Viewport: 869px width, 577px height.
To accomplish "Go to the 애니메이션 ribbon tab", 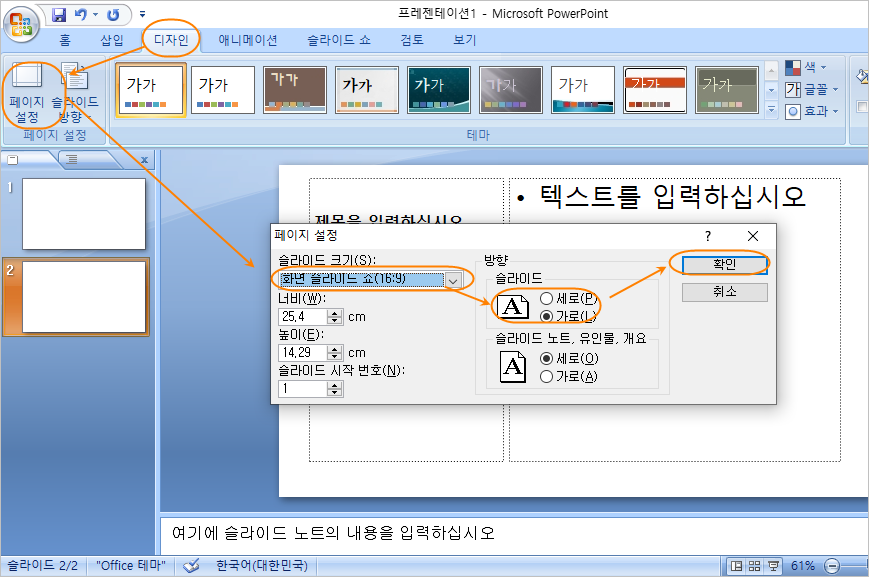I will [x=248, y=40].
